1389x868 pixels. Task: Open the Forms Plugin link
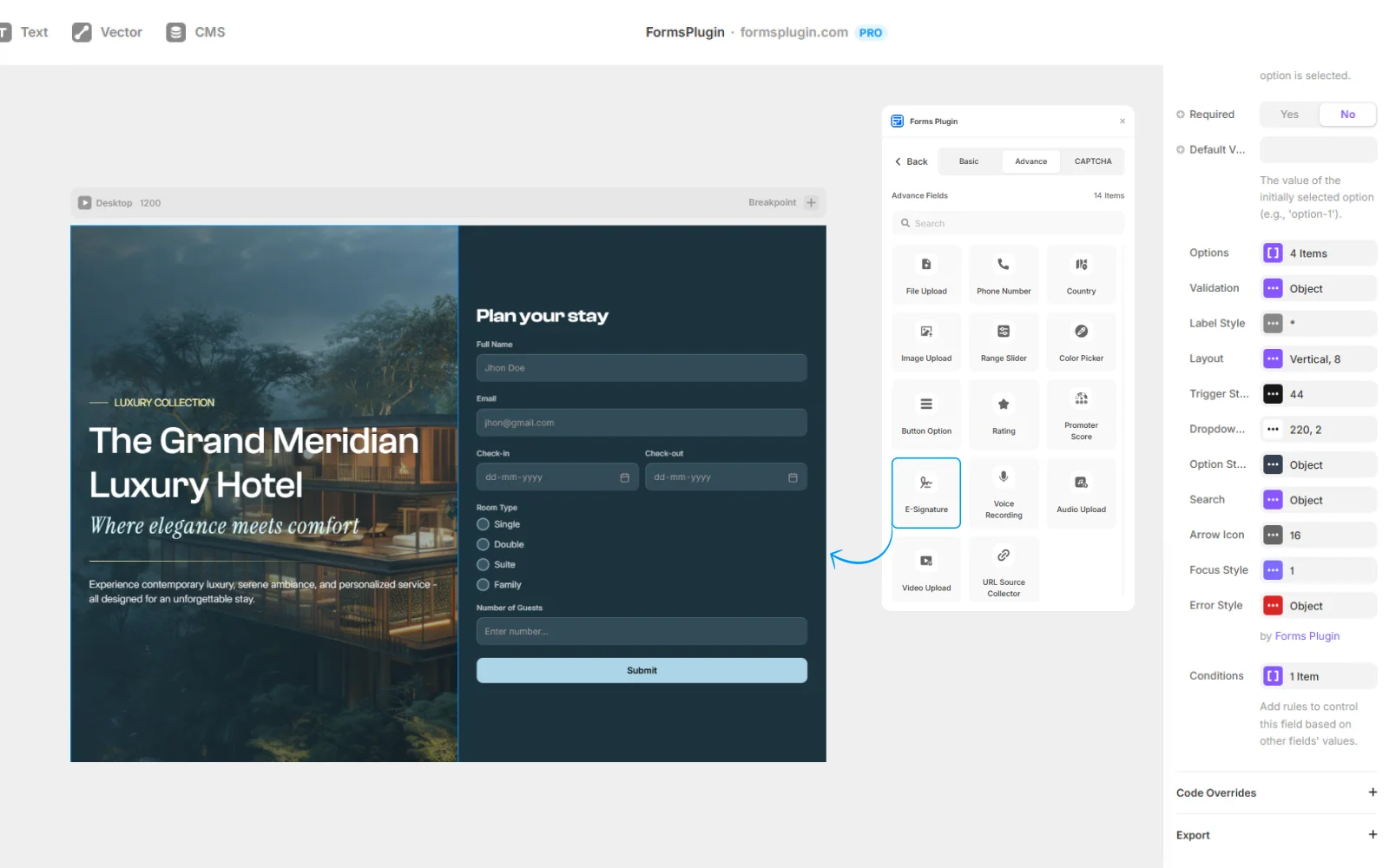tap(1307, 635)
